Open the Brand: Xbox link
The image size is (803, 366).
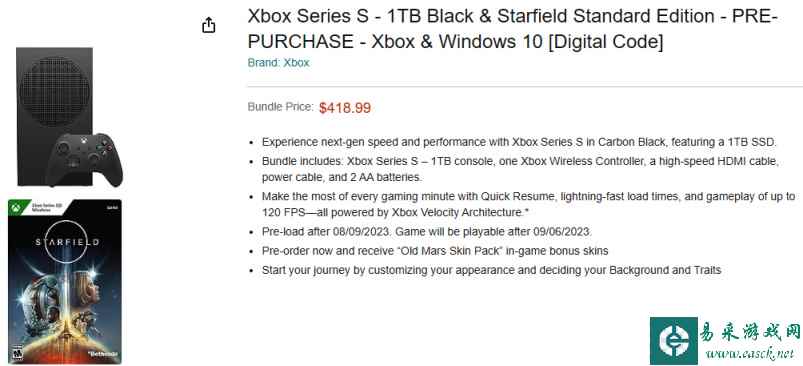279,63
